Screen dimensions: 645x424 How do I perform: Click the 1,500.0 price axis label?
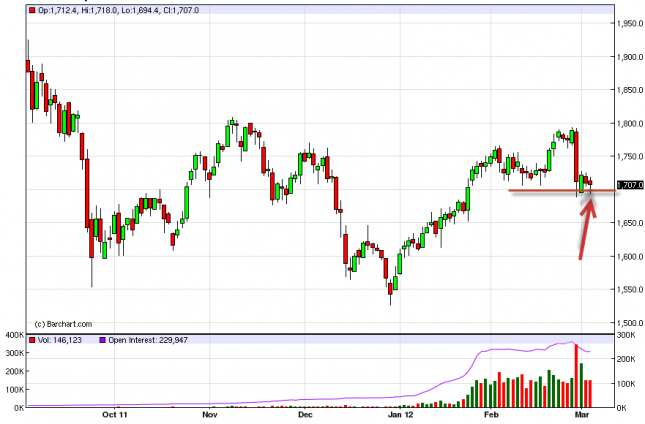630,323
